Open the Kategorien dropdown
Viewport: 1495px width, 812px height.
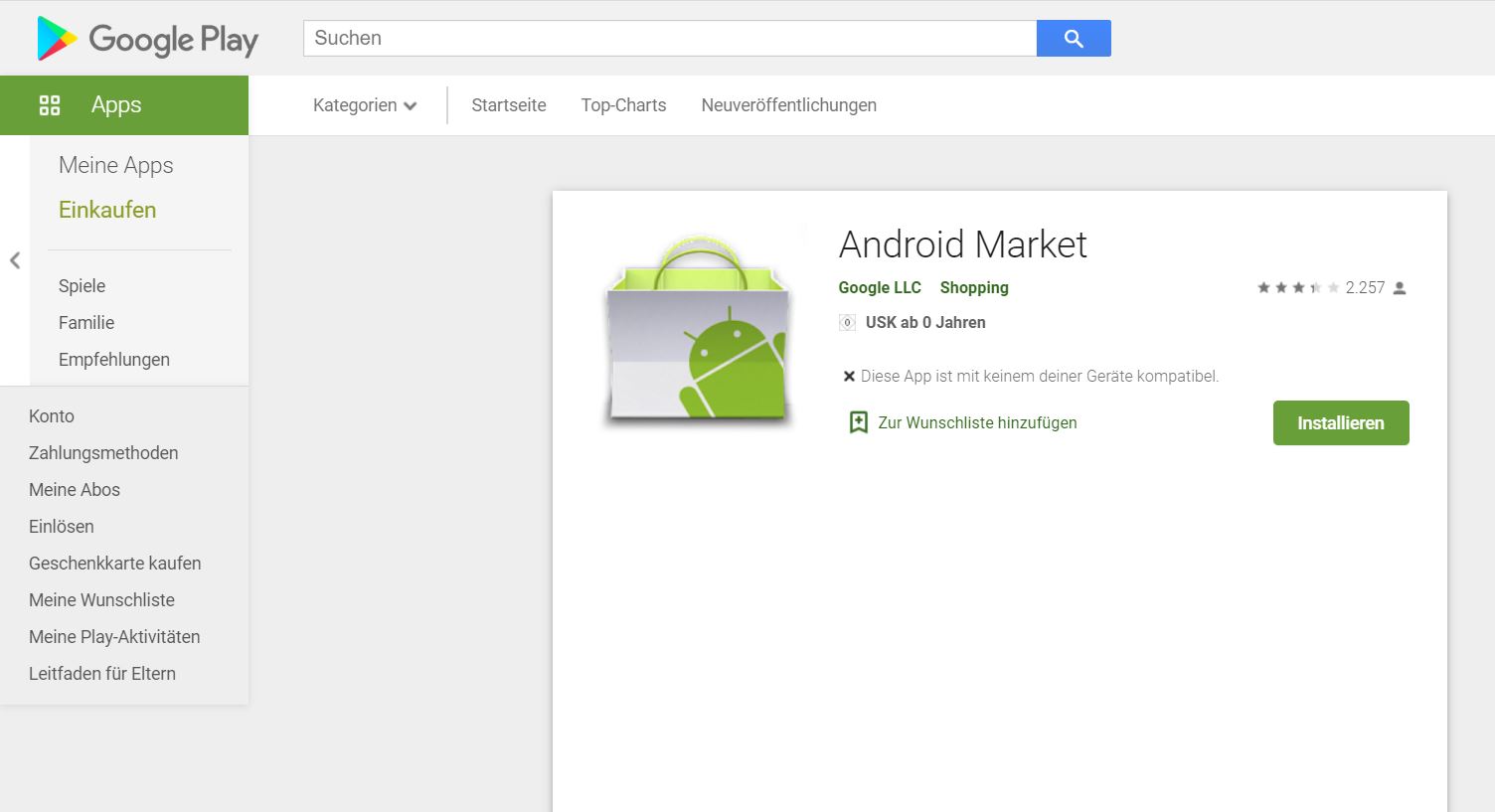365,105
